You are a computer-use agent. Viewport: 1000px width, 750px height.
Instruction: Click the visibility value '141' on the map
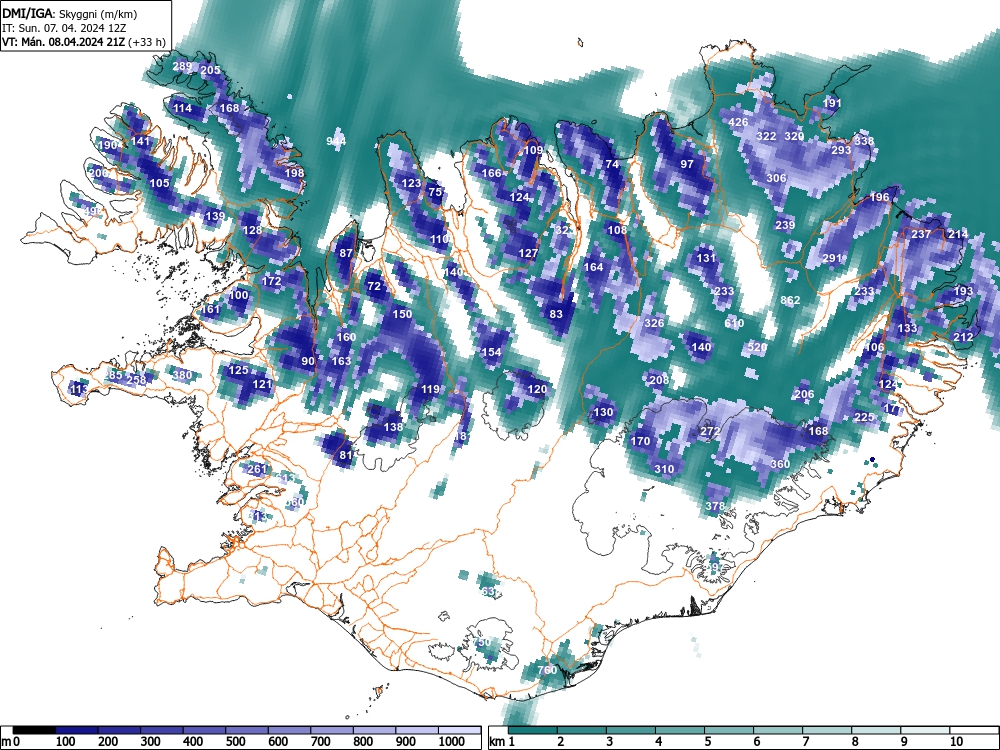coord(140,142)
